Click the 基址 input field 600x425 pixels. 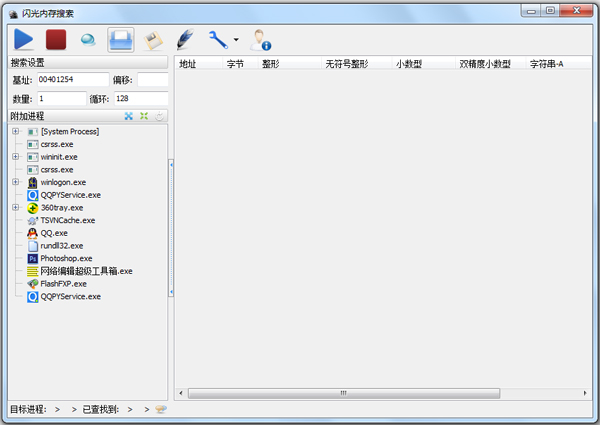coord(72,80)
